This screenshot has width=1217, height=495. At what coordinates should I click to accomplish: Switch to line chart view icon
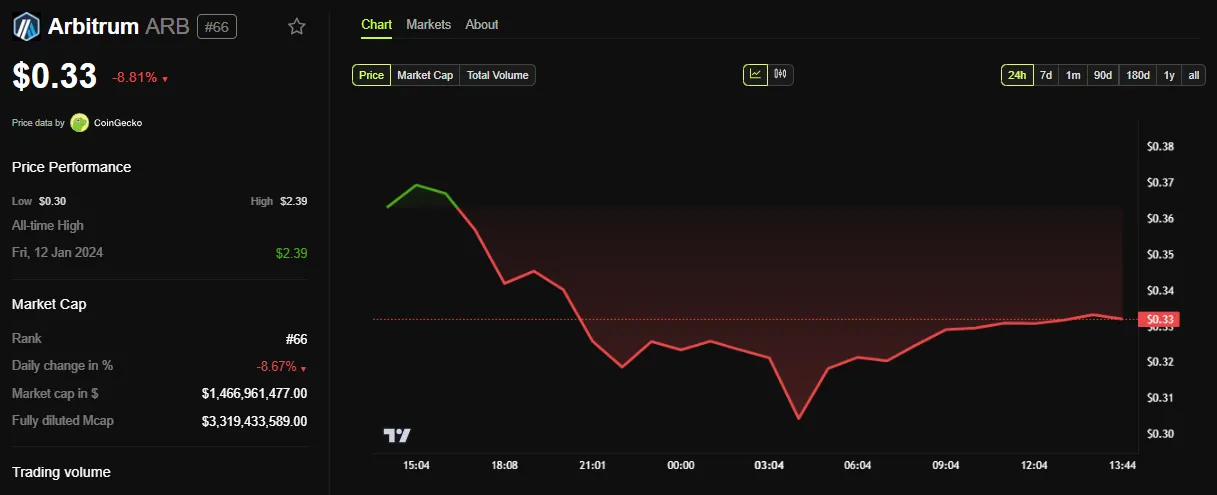click(x=755, y=74)
